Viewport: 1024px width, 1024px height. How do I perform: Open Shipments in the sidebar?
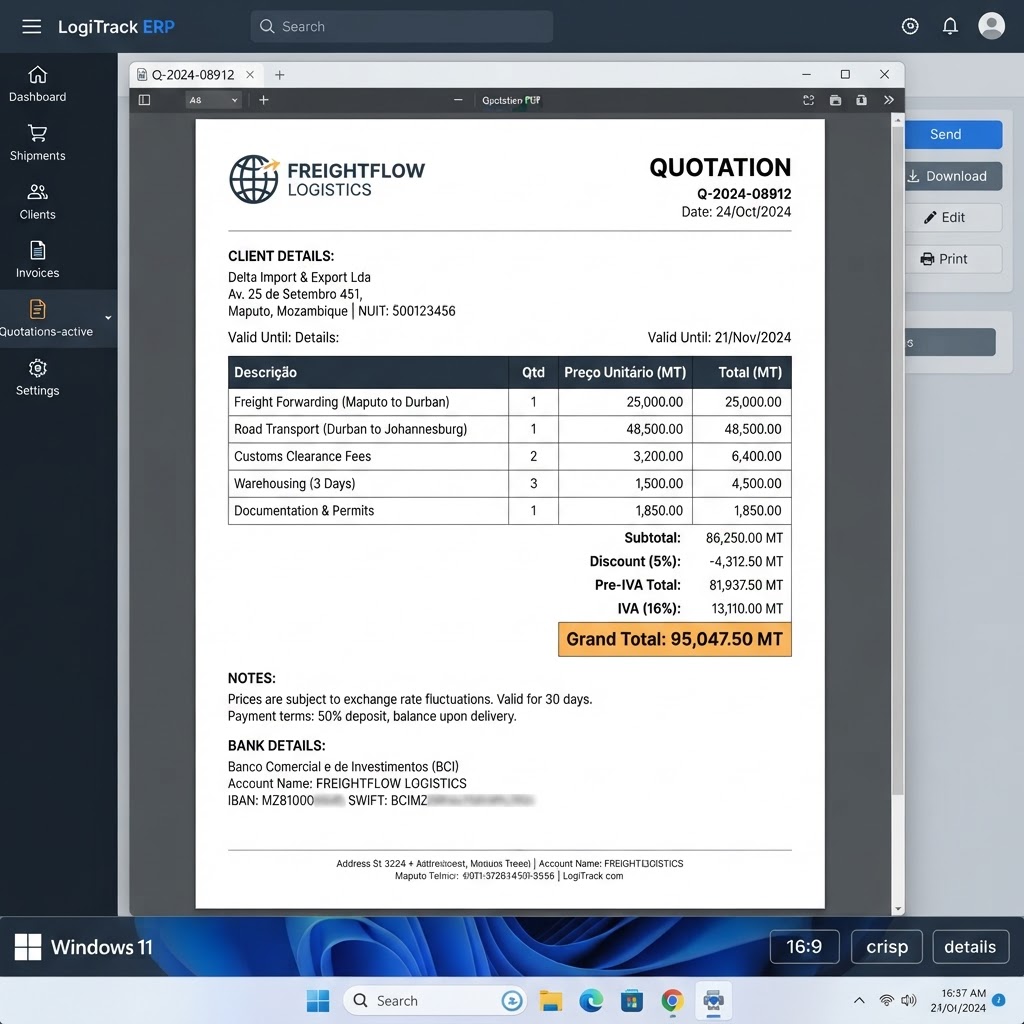pos(37,143)
